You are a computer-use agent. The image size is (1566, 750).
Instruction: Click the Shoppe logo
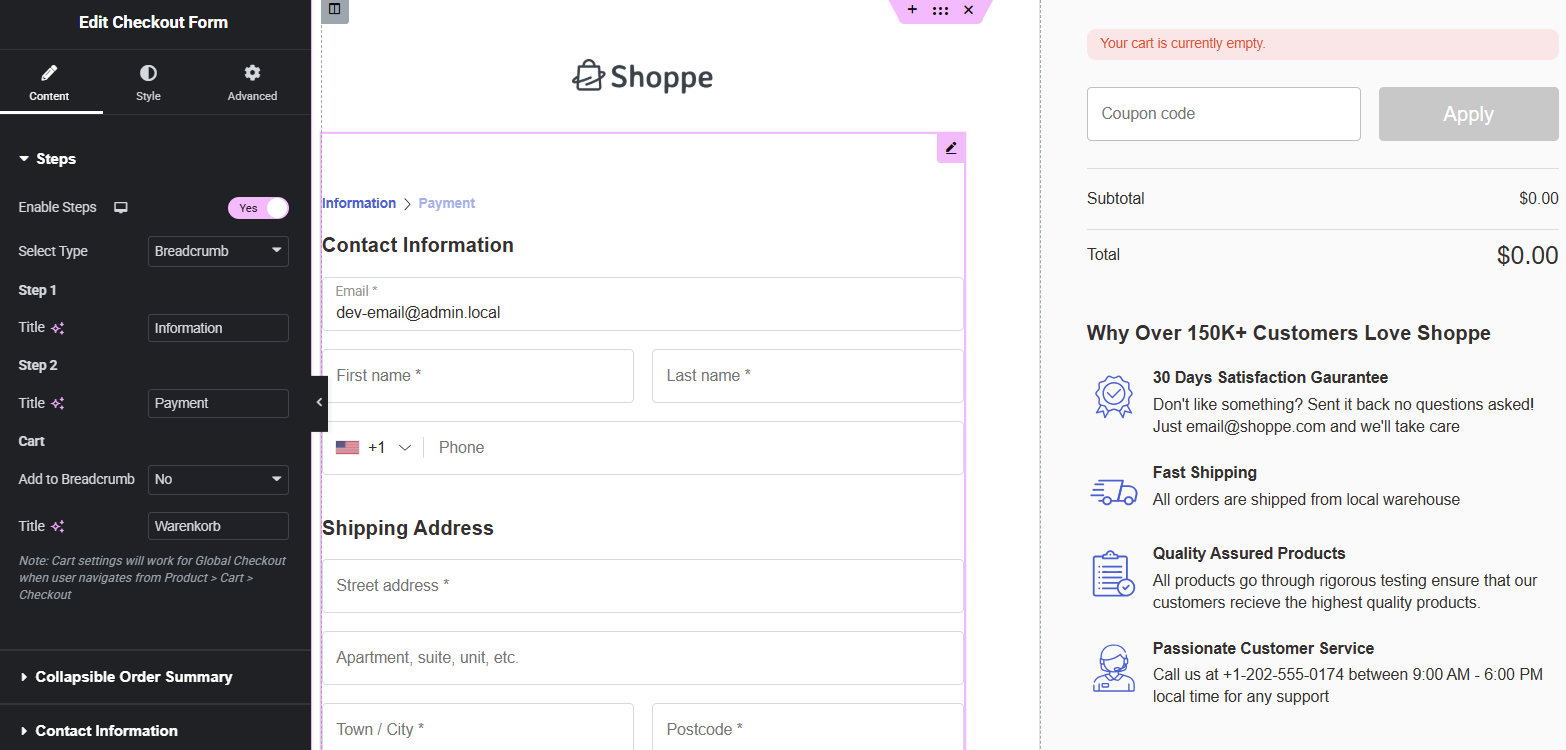pos(642,77)
